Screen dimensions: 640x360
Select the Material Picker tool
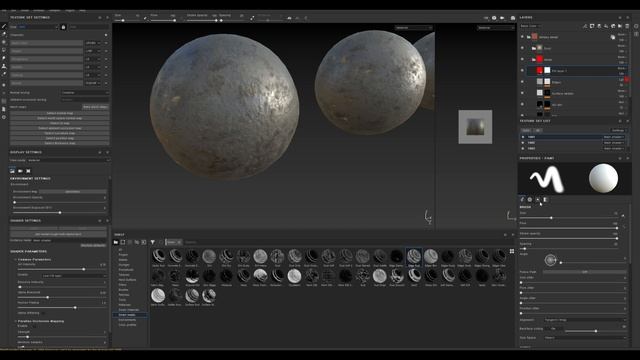[x=4, y=74]
